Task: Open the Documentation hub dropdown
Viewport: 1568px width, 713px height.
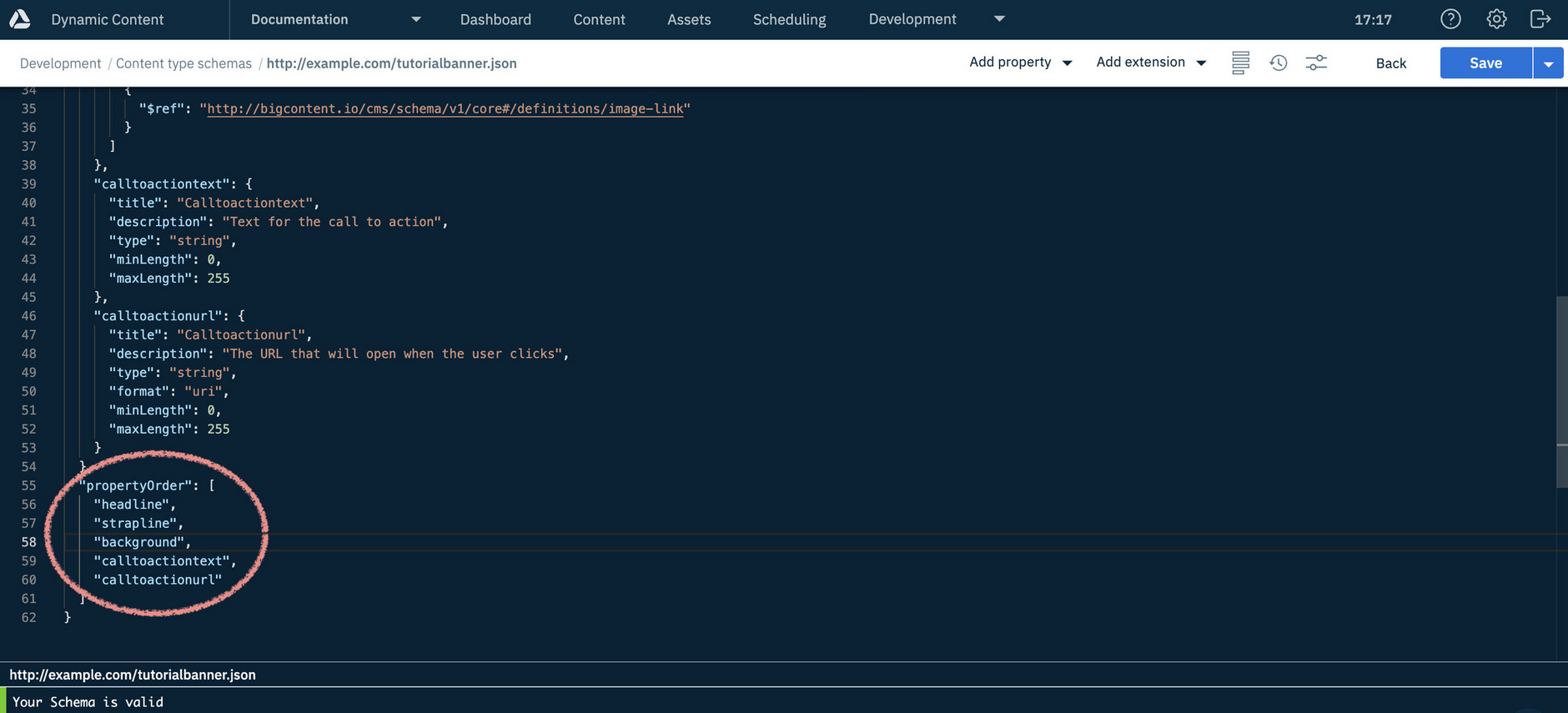Action: [x=336, y=19]
